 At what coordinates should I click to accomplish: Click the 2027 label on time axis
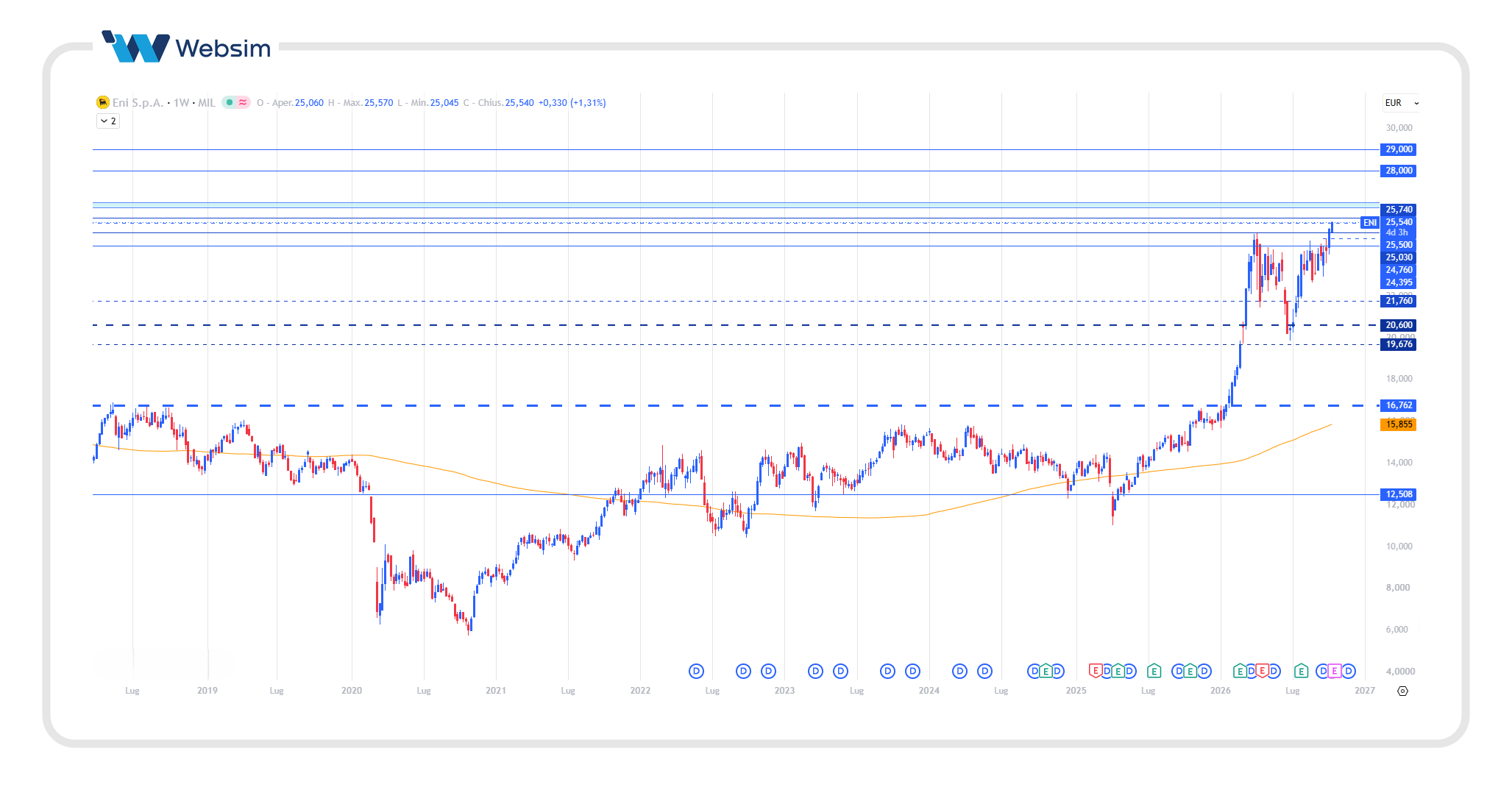1365,691
